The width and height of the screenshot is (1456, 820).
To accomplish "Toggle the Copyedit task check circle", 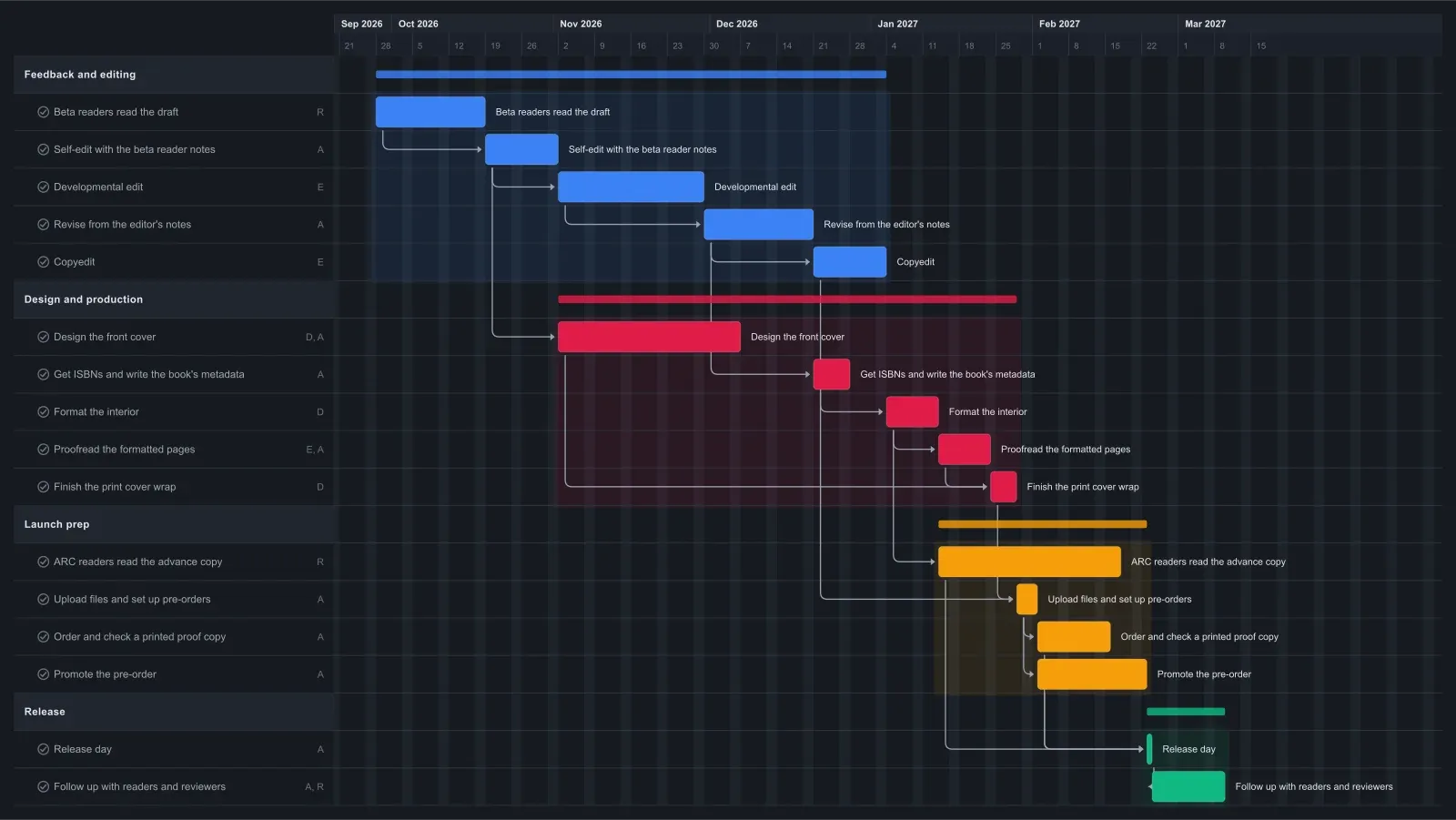I will pos(43,262).
